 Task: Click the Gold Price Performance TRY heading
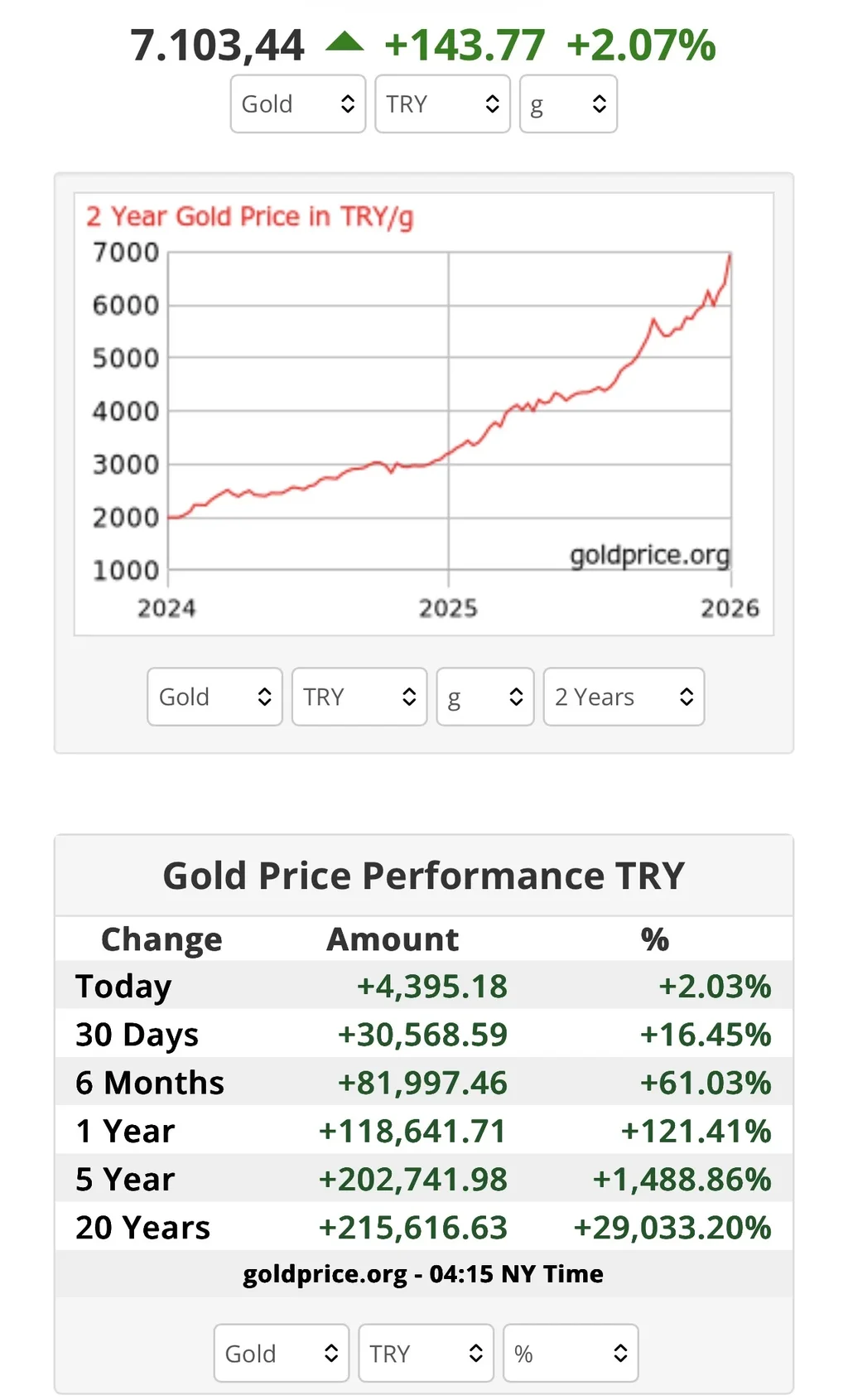click(424, 876)
